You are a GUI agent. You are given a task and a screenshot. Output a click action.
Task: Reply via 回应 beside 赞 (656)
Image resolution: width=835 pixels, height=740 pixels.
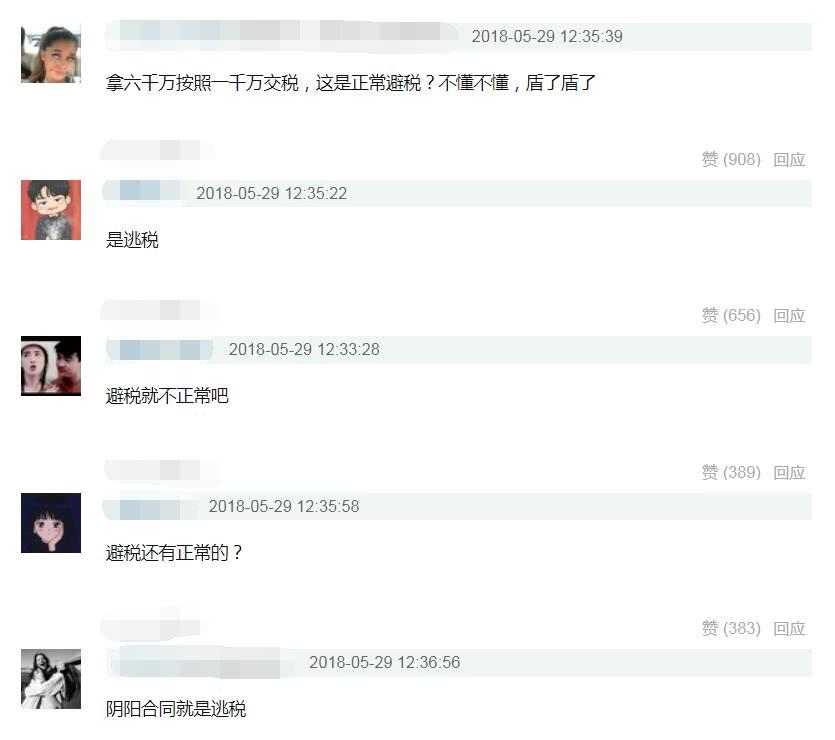point(789,315)
